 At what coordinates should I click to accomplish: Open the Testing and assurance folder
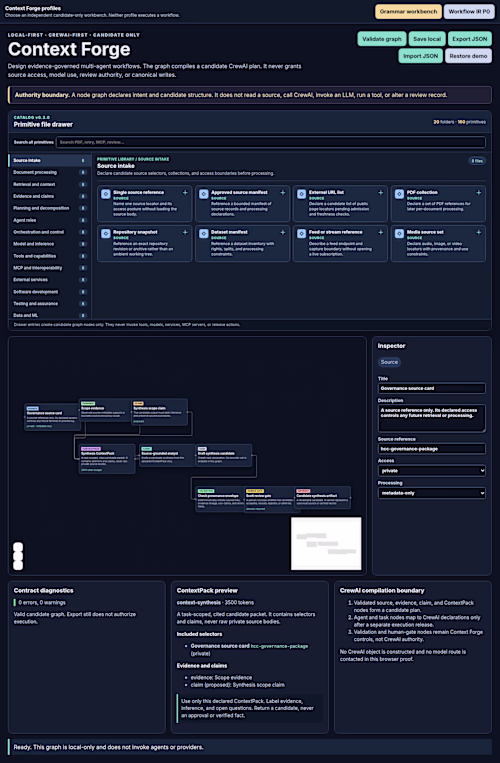[49, 304]
